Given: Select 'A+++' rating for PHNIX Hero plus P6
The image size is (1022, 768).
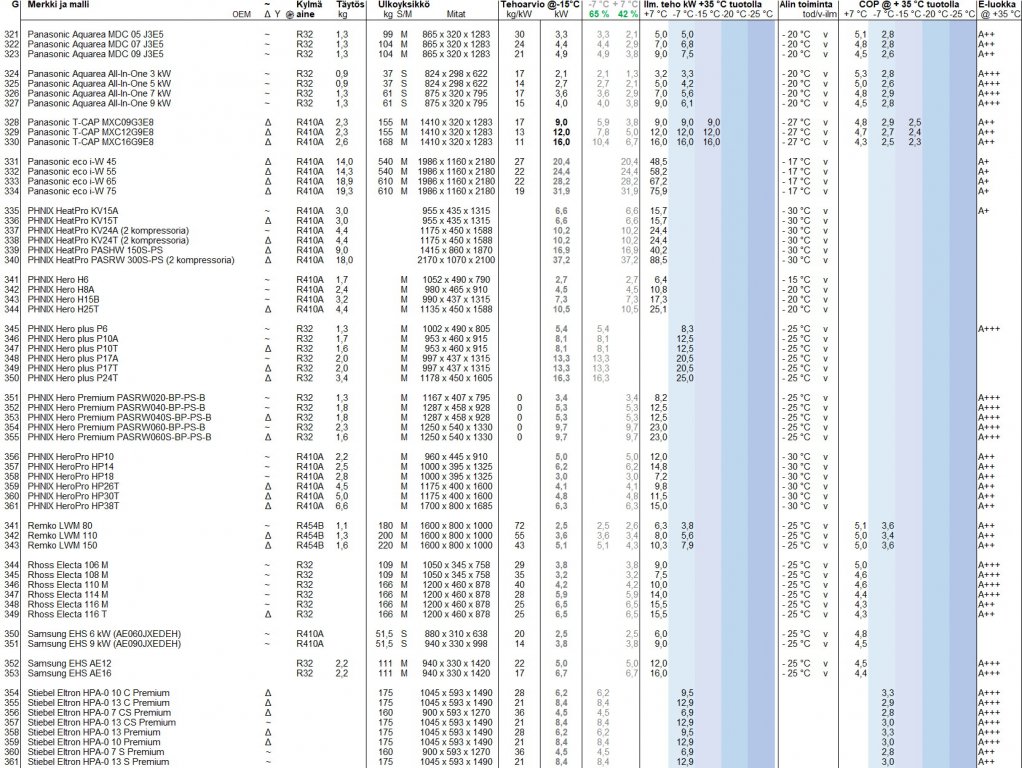Looking at the screenshot, I should click(x=989, y=329).
